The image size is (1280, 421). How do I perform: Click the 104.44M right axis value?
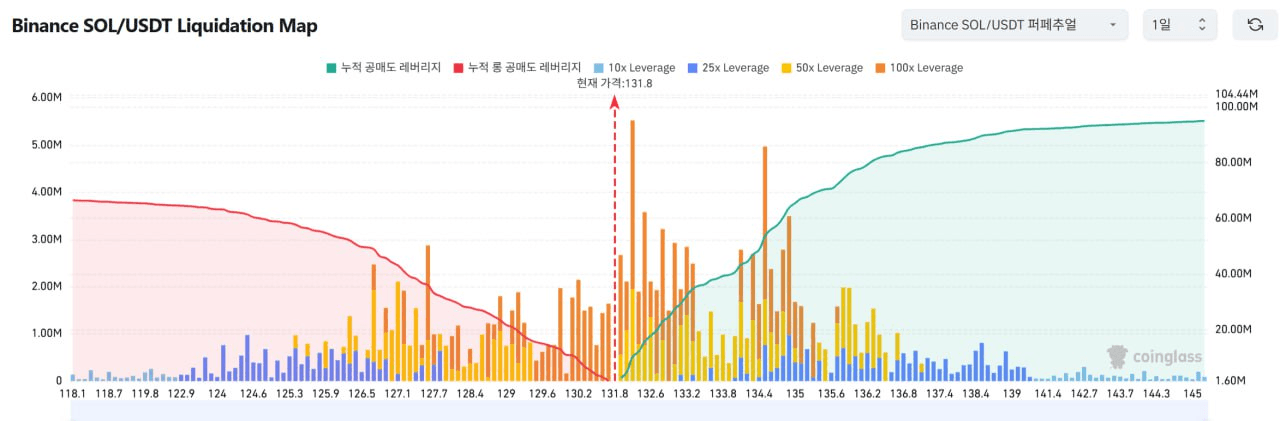point(1234,92)
